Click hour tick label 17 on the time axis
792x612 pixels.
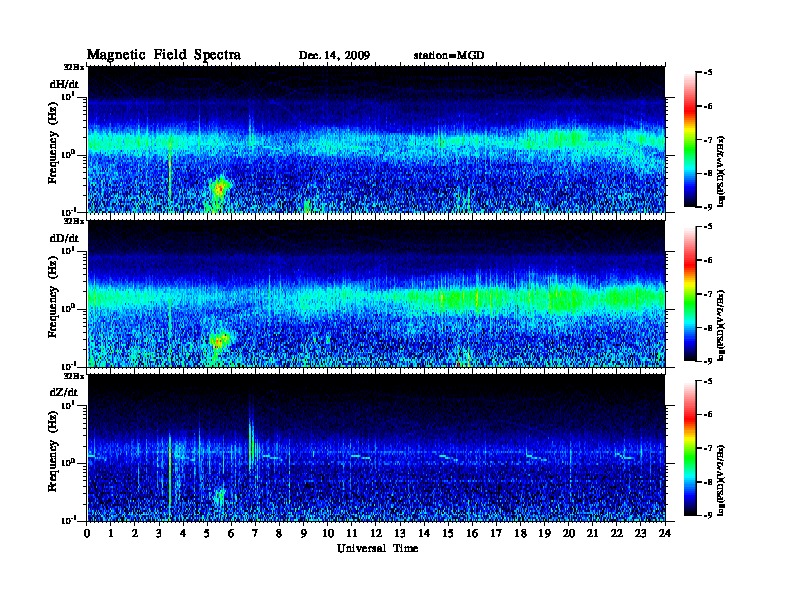(496, 533)
